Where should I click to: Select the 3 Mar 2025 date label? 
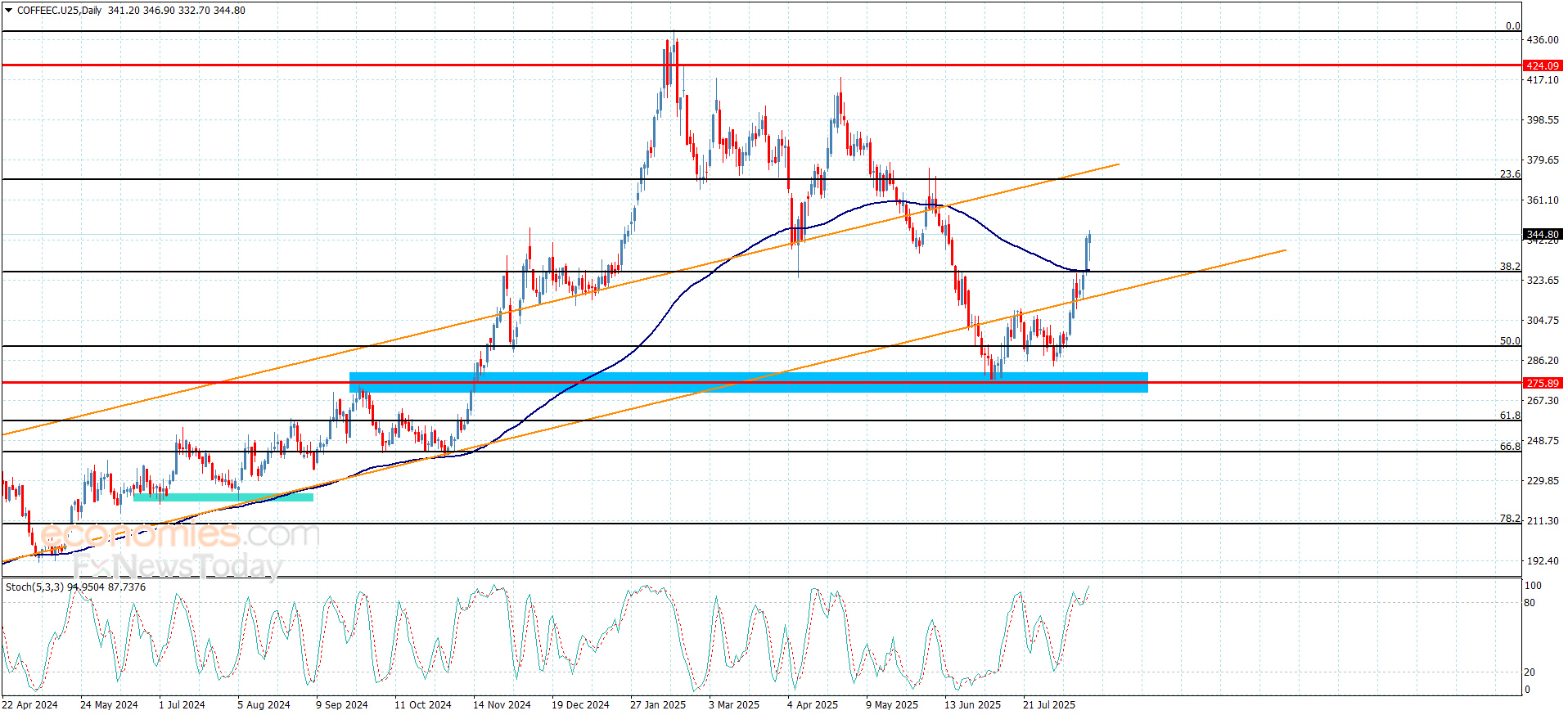click(734, 705)
